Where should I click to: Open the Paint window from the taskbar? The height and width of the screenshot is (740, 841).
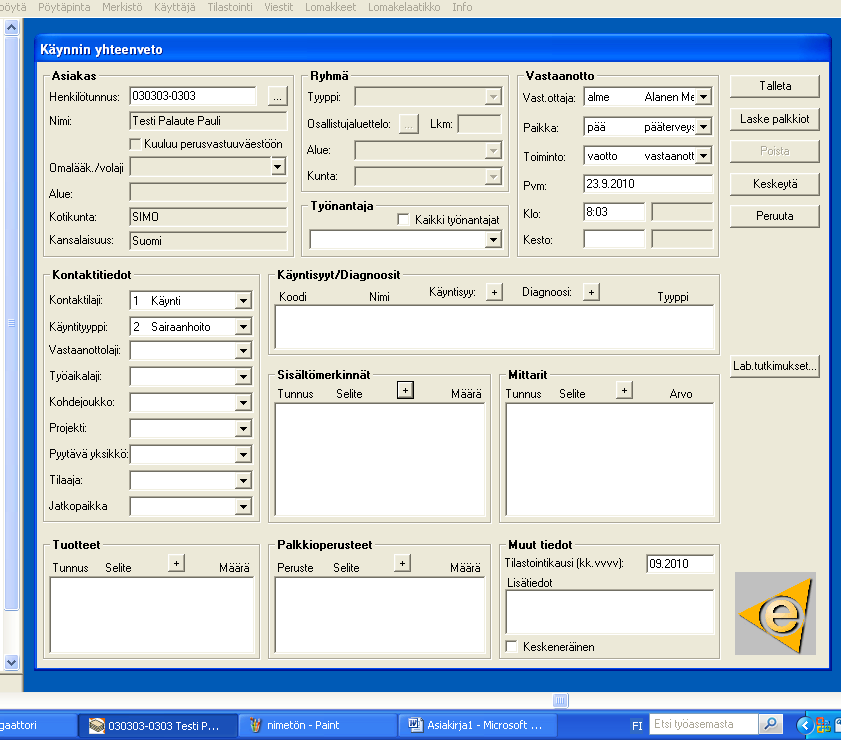(x=317, y=725)
